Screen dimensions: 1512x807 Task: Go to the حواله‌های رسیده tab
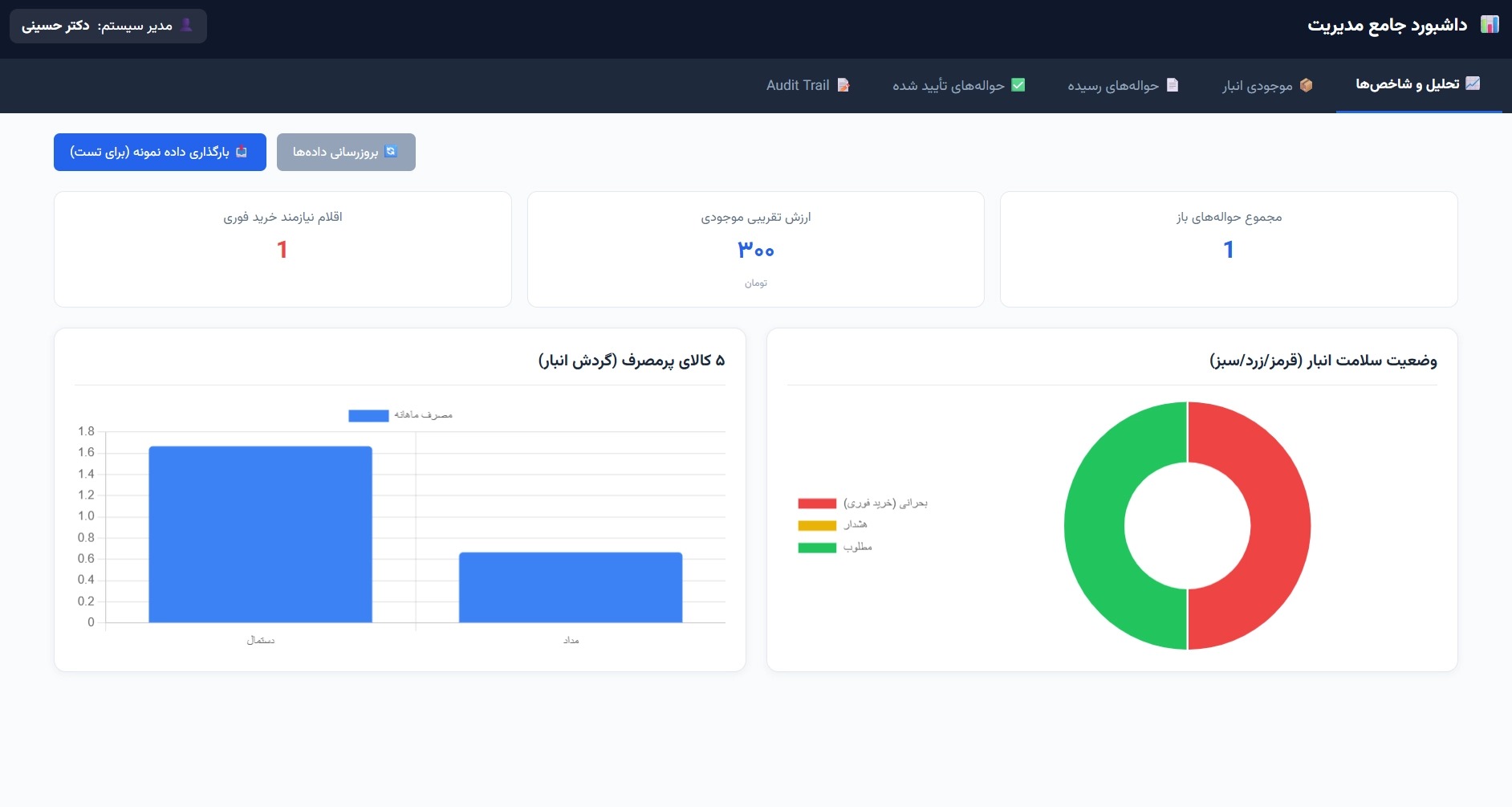pyautogui.click(x=1124, y=85)
